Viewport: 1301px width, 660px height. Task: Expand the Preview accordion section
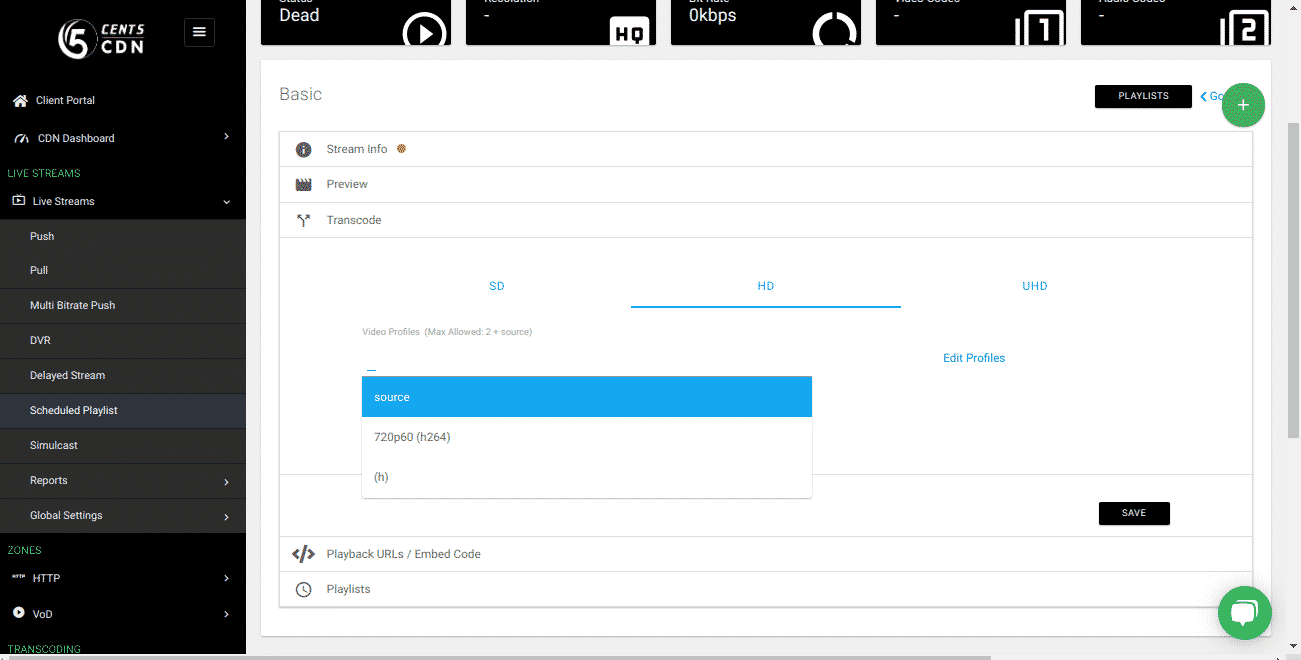tap(765, 185)
